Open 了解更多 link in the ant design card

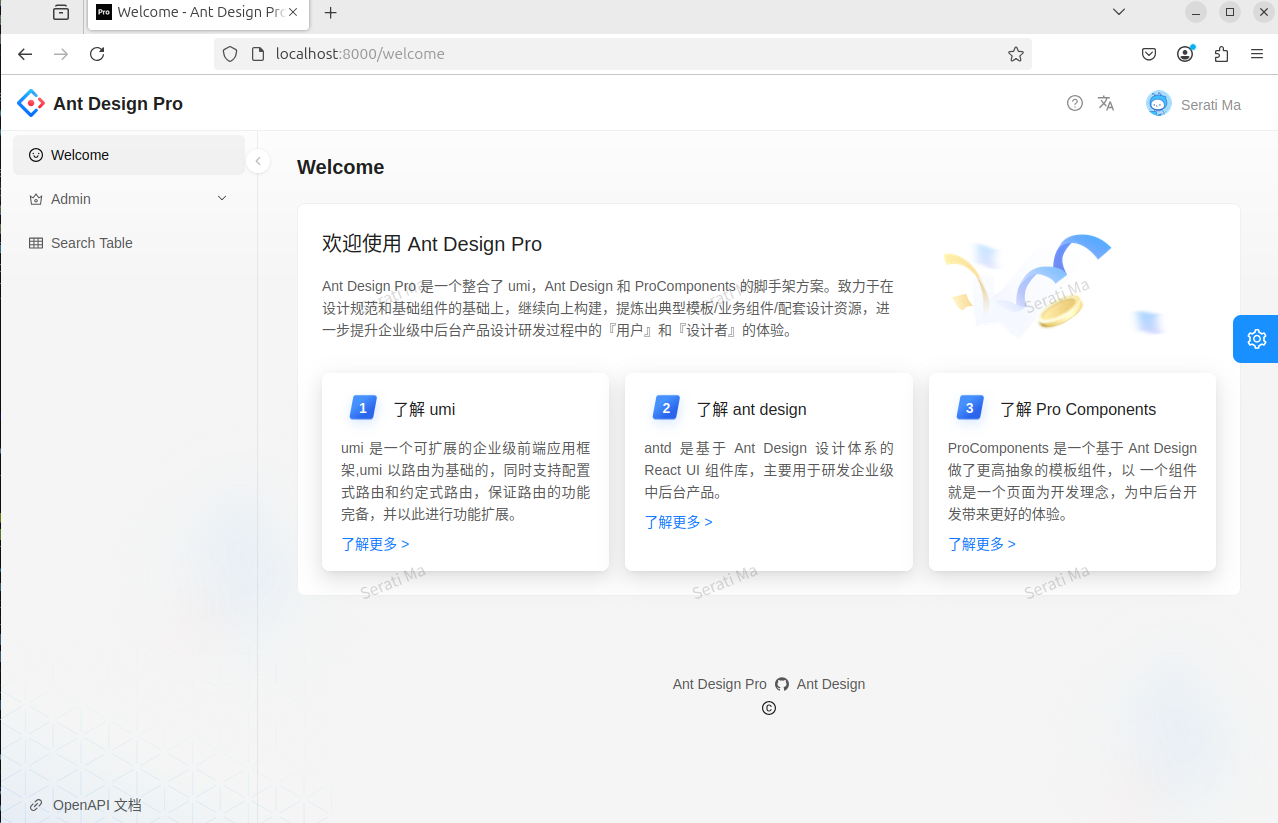click(x=678, y=522)
